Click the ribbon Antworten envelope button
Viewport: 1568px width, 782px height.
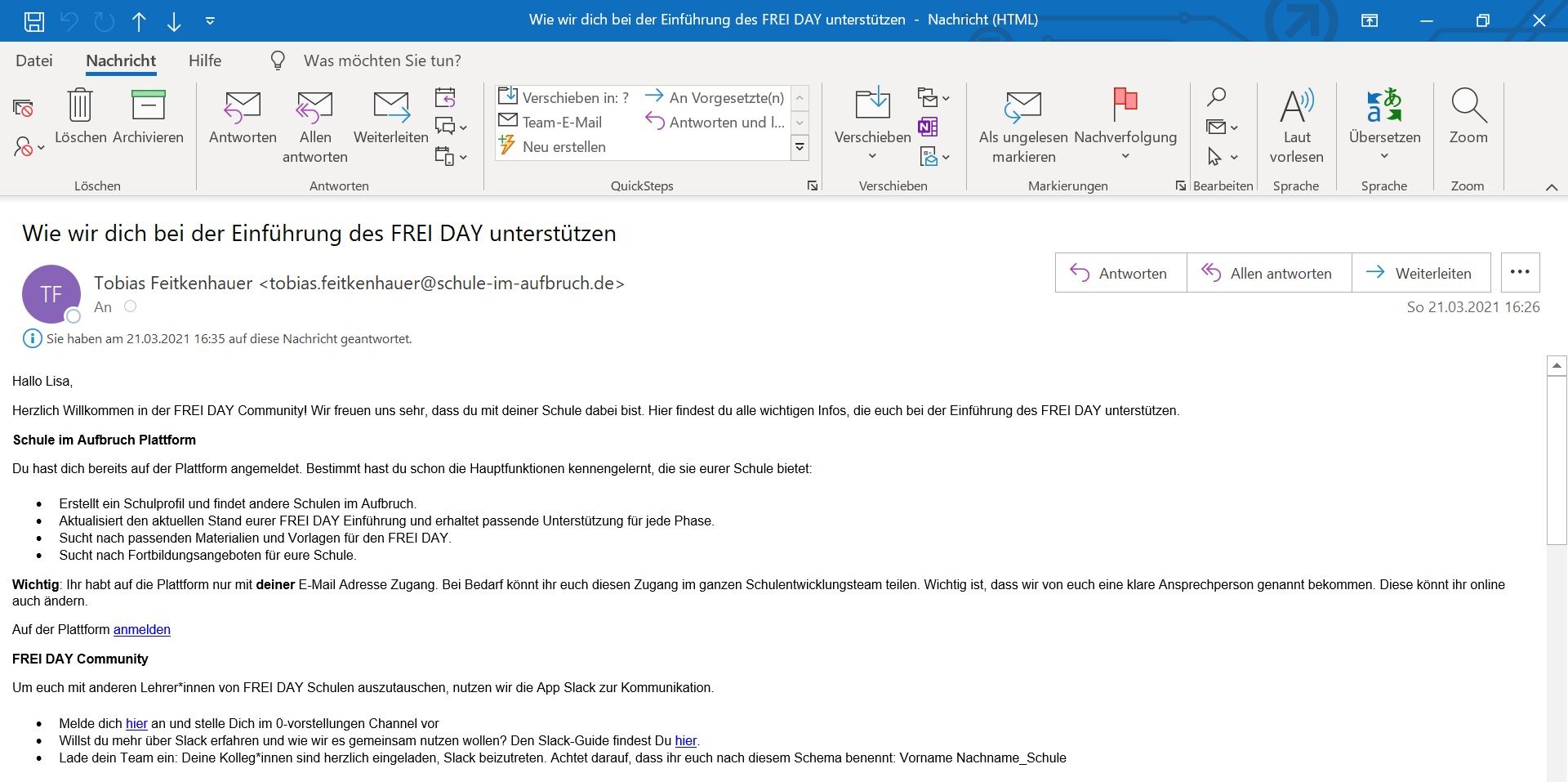tap(243, 116)
